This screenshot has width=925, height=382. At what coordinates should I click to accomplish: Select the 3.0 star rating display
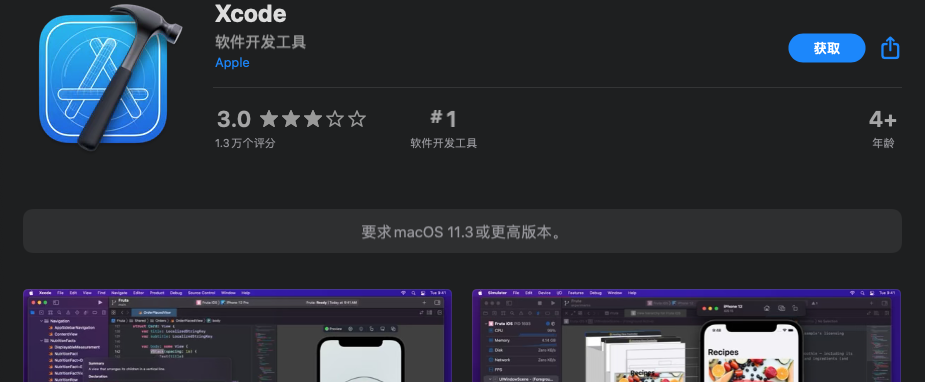[291, 119]
